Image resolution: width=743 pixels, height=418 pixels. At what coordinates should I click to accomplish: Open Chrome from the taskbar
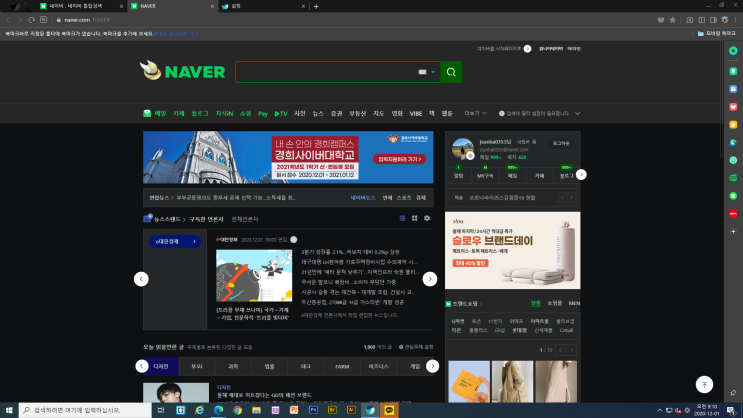(x=237, y=410)
